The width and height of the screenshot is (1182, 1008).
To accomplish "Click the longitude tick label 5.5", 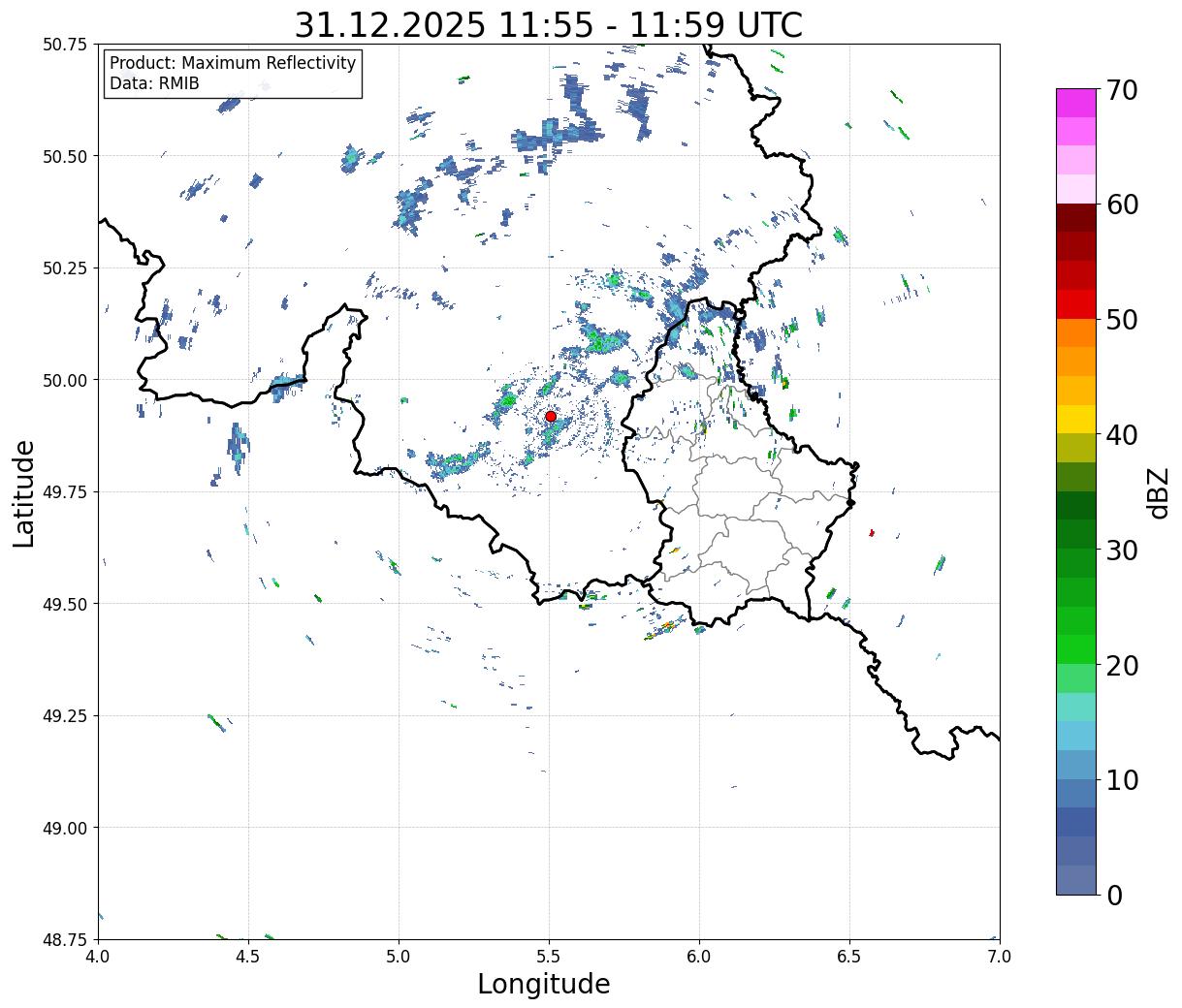I will (549, 956).
